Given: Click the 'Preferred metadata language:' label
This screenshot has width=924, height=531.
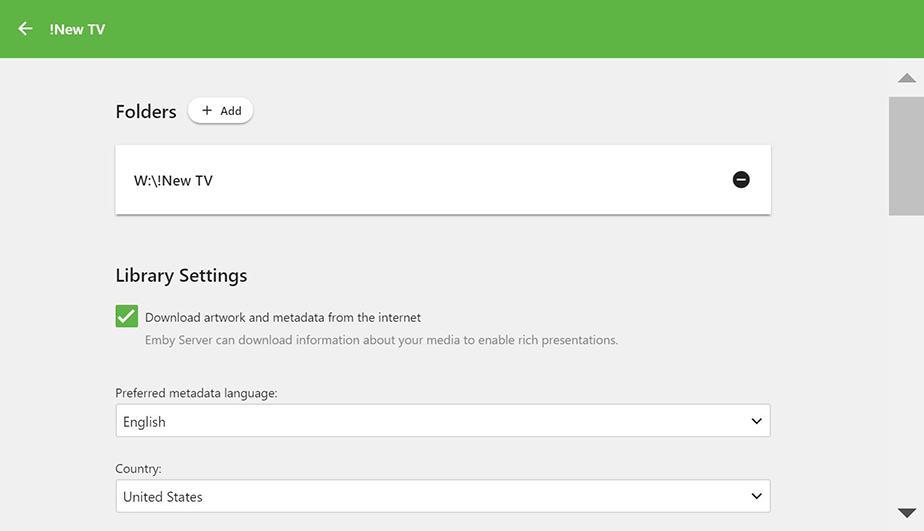Looking at the screenshot, I should click(196, 393).
